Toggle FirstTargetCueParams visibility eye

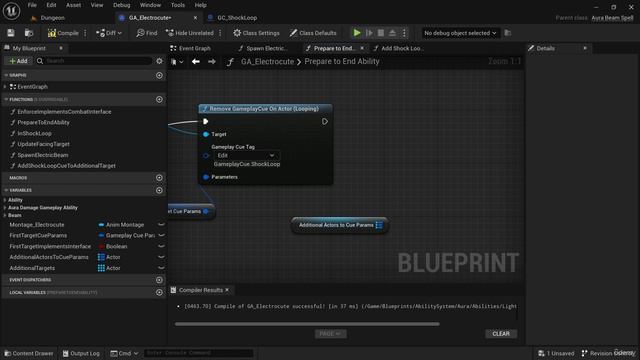pos(161,236)
